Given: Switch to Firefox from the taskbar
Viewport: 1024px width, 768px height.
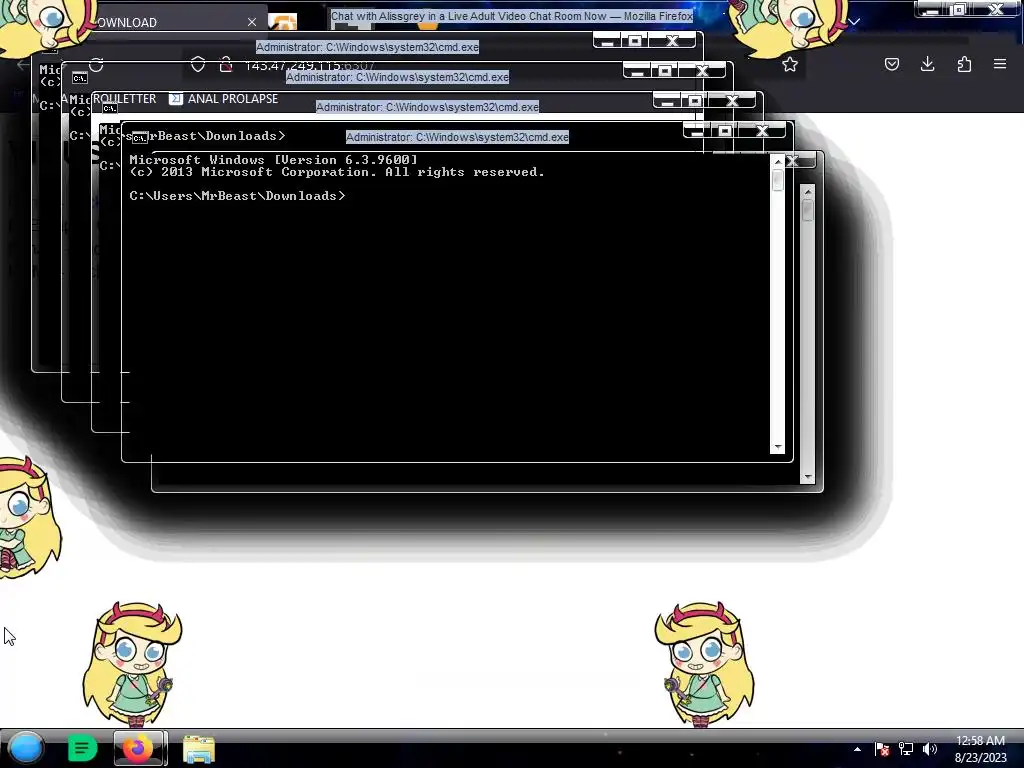Looking at the screenshot, I should pos(139,748).
